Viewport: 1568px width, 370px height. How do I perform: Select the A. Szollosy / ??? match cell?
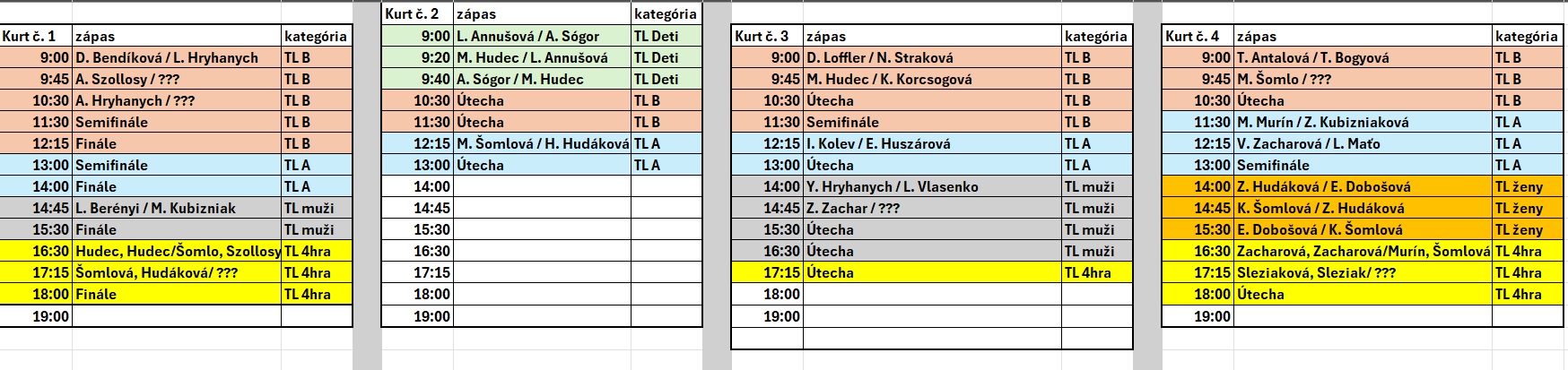coord(177,79)
